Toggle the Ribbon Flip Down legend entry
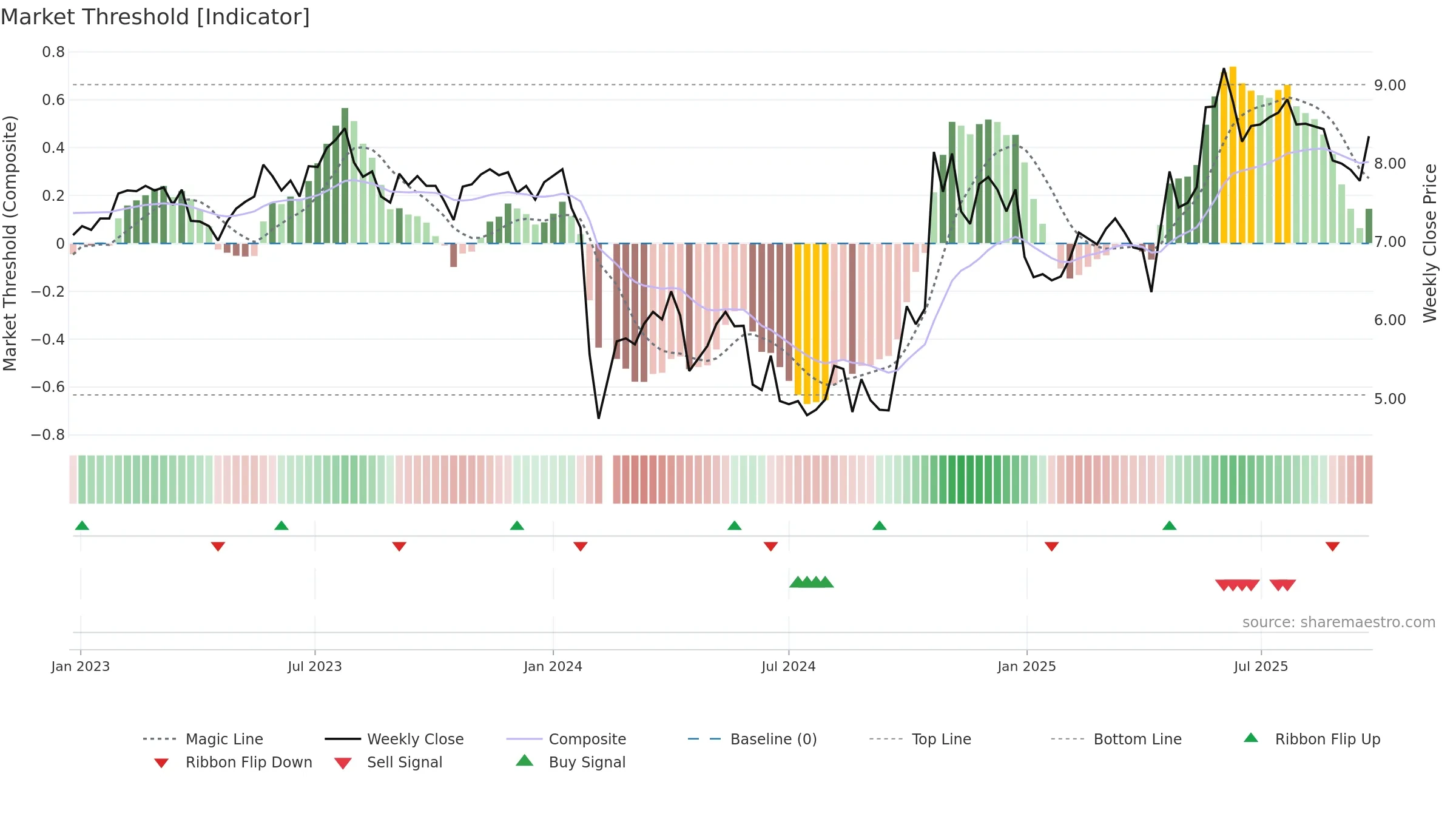This screenshot has height=819, width=1456. (233, 762)
